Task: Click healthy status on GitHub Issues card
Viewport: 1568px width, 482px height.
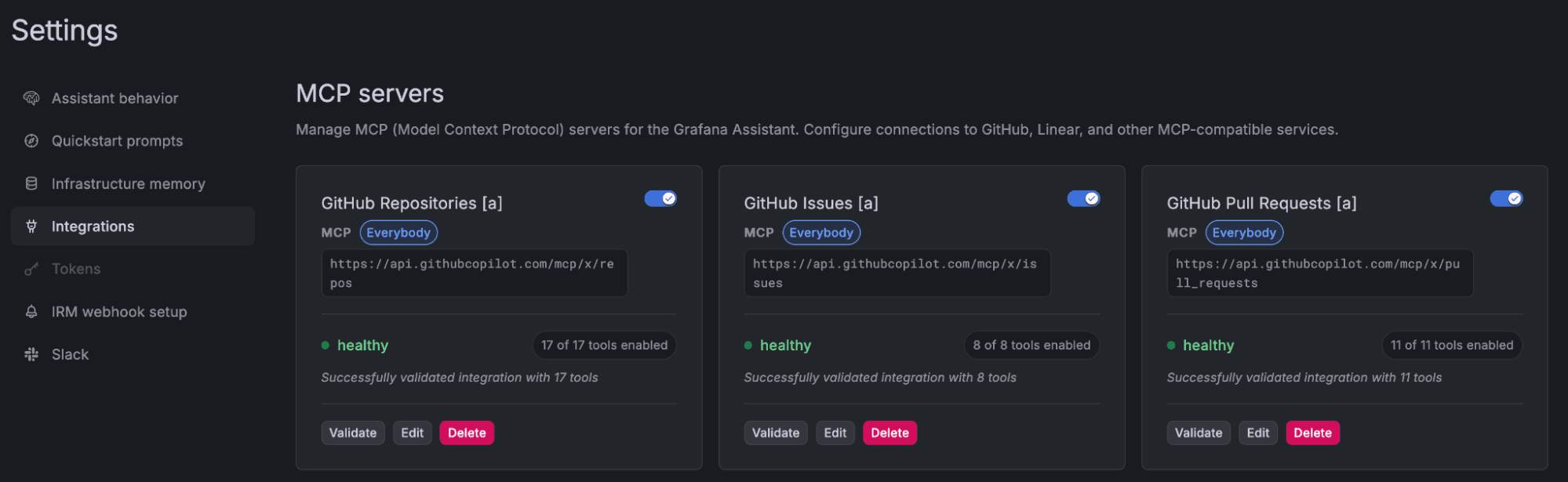Action: (x=785, y=346)
